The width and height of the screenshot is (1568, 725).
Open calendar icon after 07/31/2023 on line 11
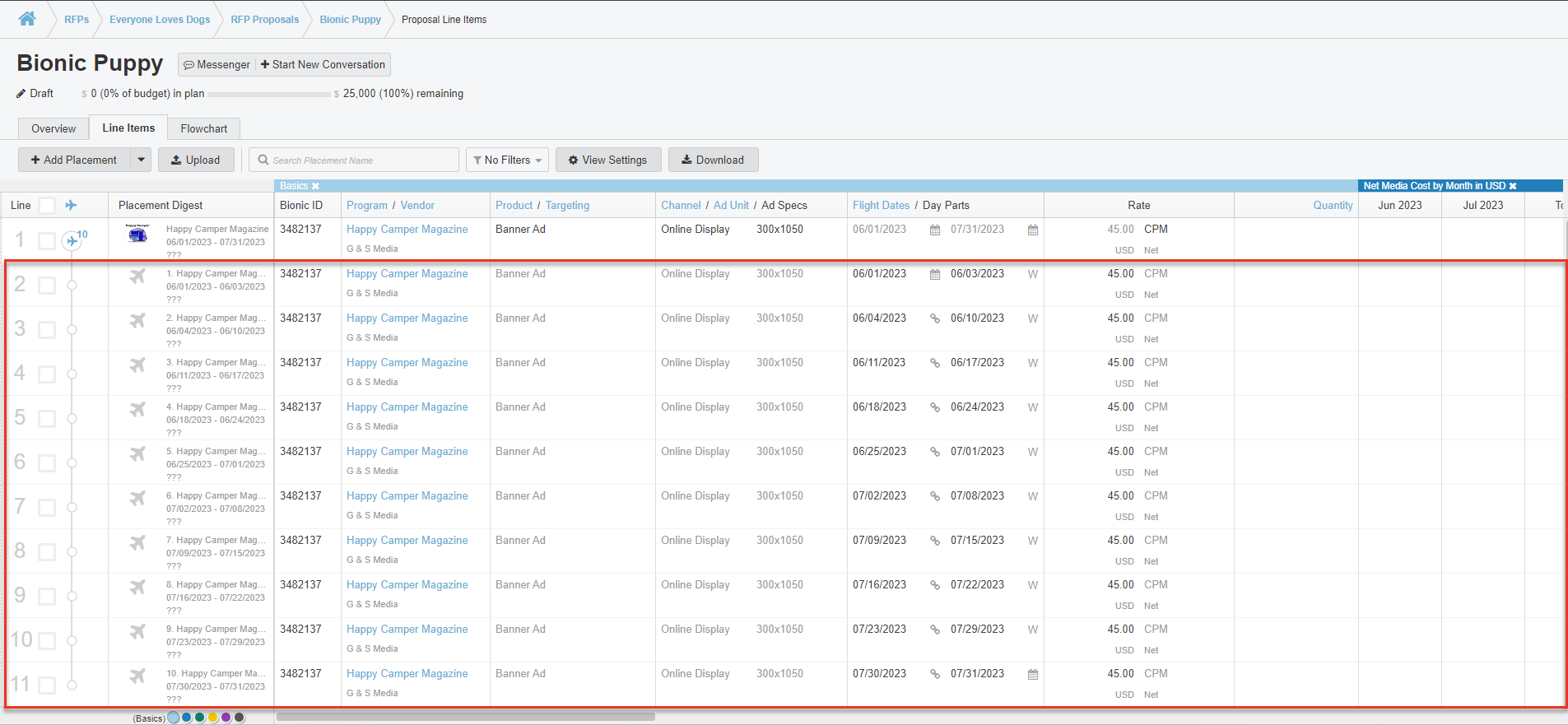click(x=1033, y=675)
